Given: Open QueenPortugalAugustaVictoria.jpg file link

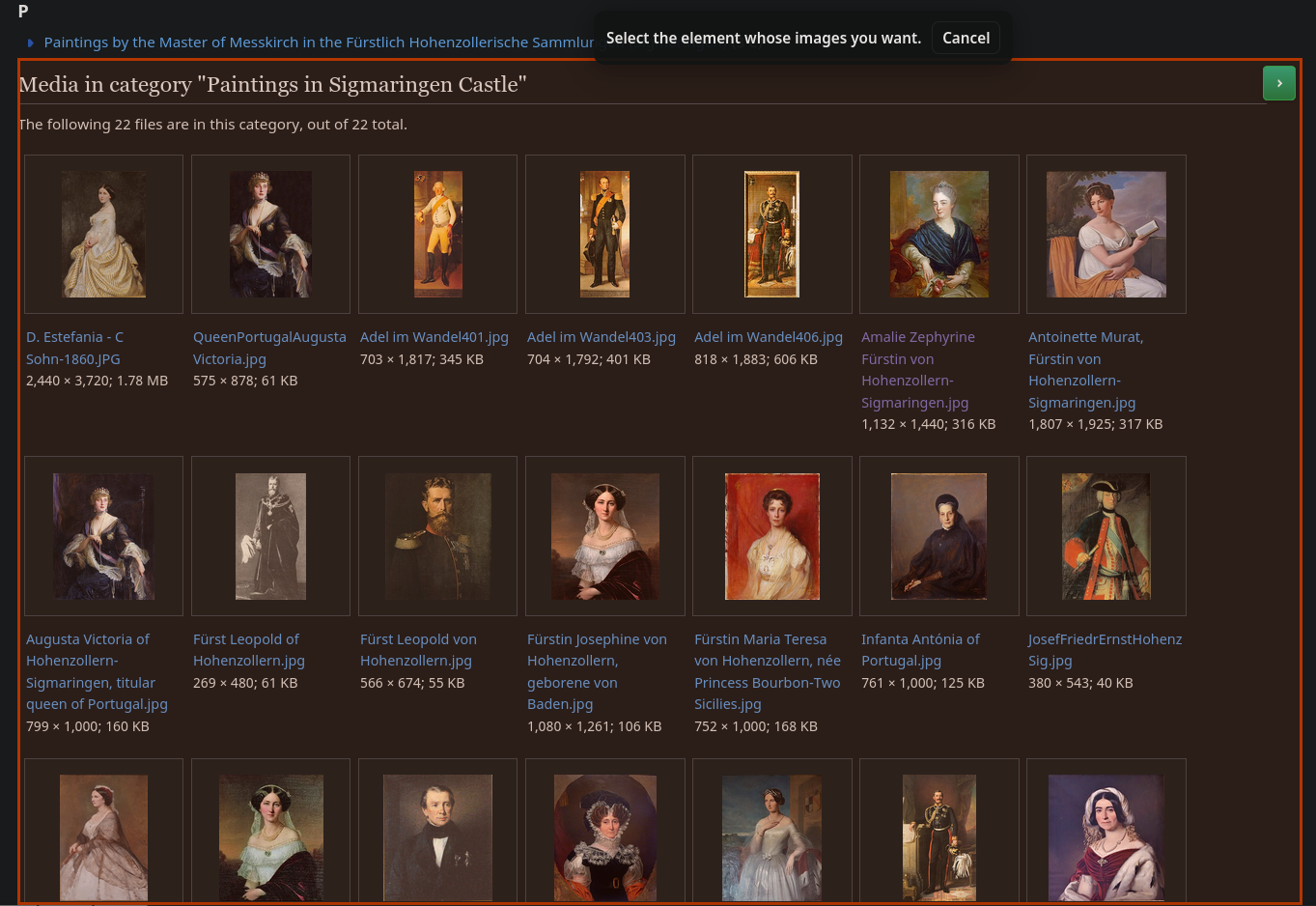Looking at the screenshot, I should [269, 348].
